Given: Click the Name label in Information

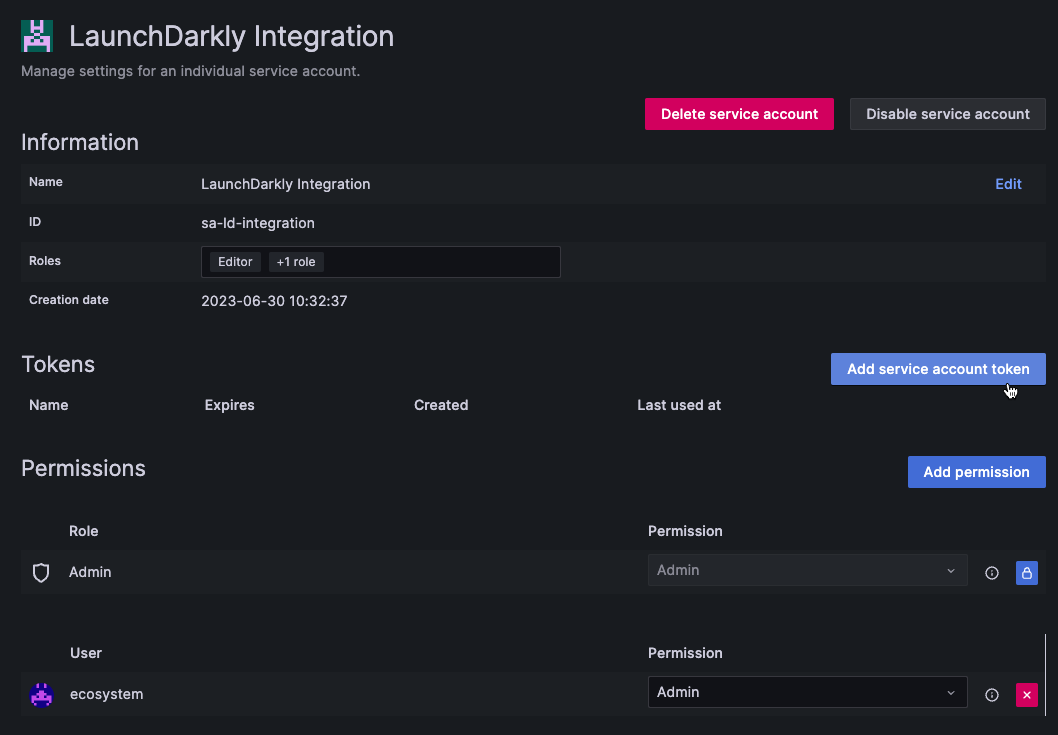Looking at the screenshot, I should click(46, 182).
